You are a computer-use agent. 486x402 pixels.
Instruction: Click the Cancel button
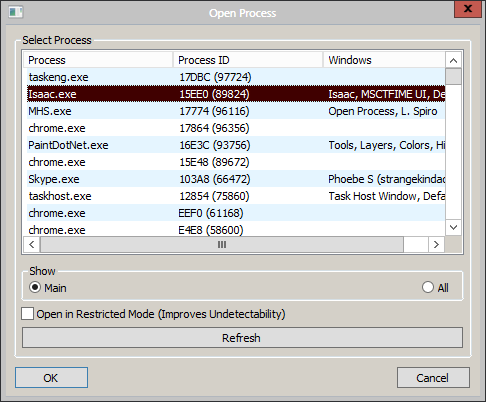pyautogui.click(x=433, y=378)
